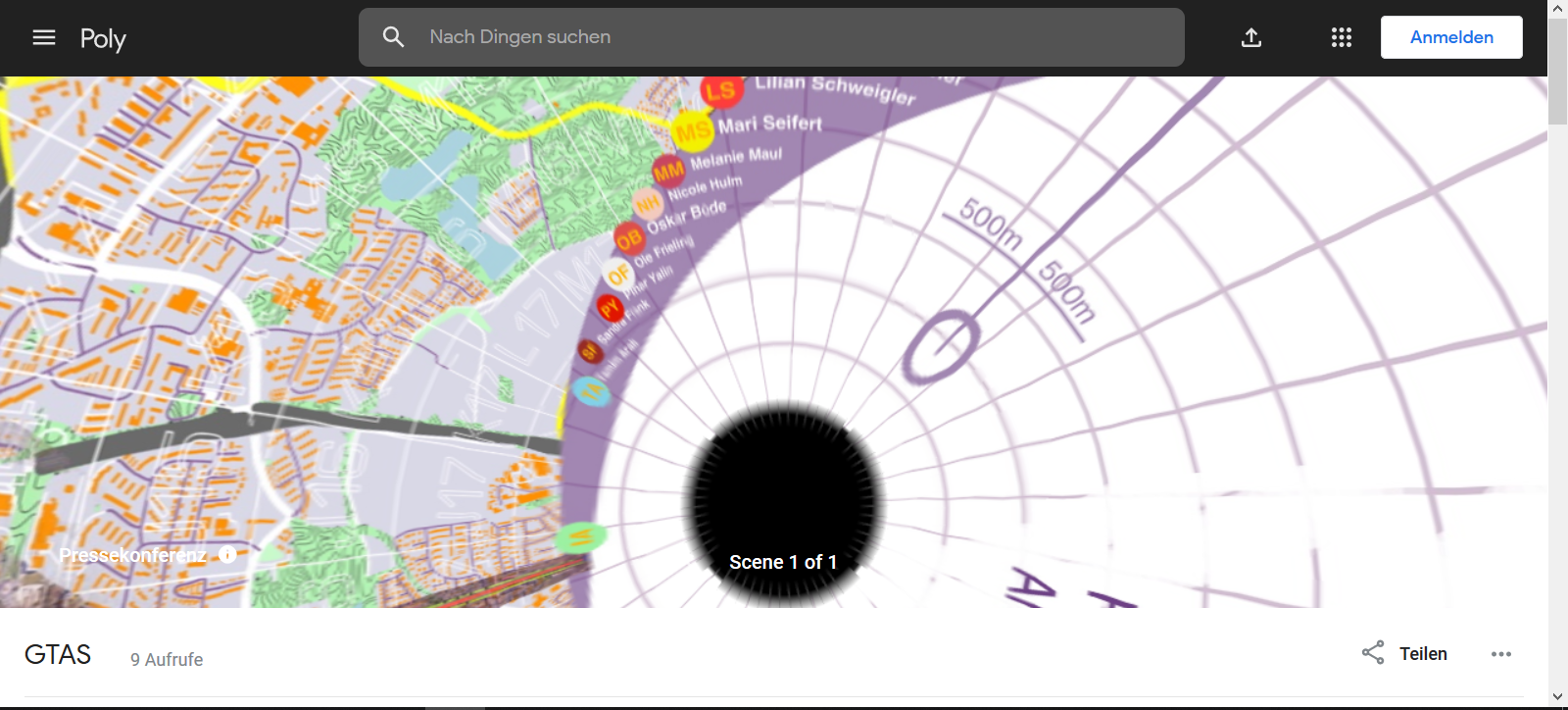Image resolution: width=1568 pixels, height=710 pixels.
Task: Open the three-dot more options menu
Action: (x=1501, y=654)
